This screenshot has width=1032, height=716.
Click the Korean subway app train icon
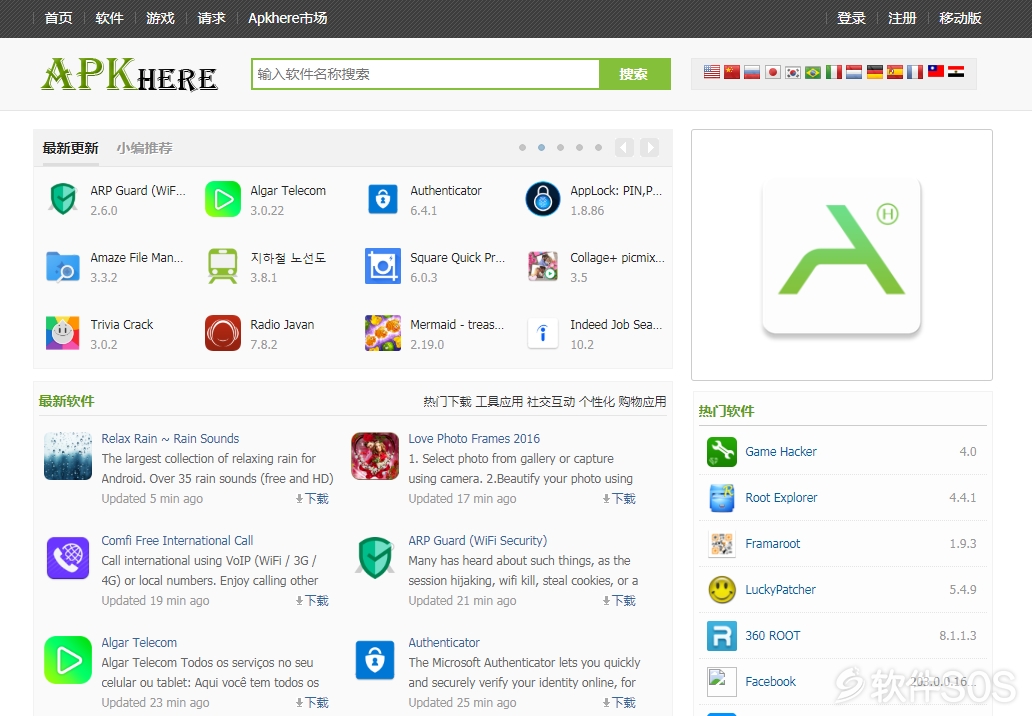click(223, 267)
